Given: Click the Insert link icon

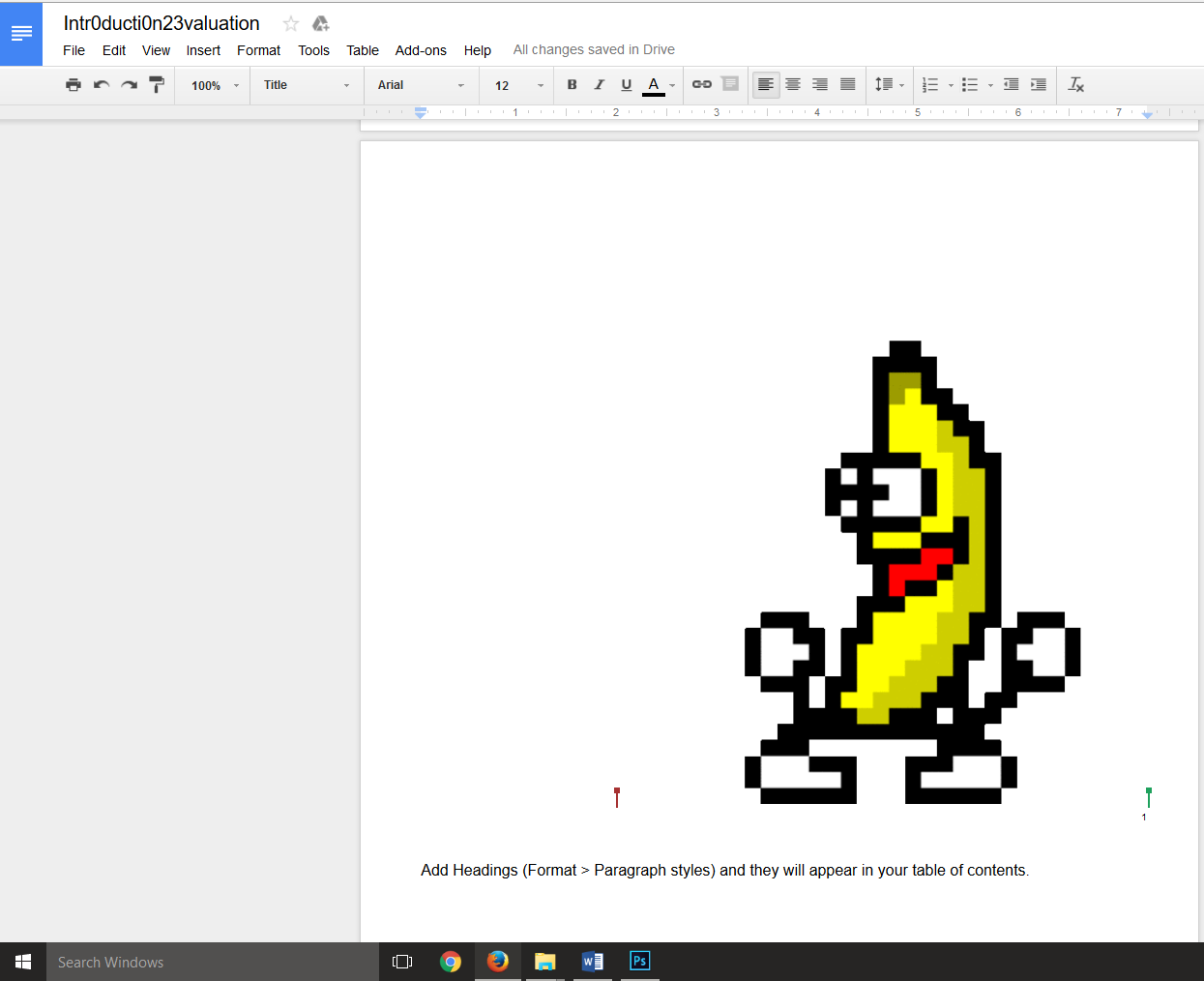Looking at the screenshot, I should (x=702, y=85).
